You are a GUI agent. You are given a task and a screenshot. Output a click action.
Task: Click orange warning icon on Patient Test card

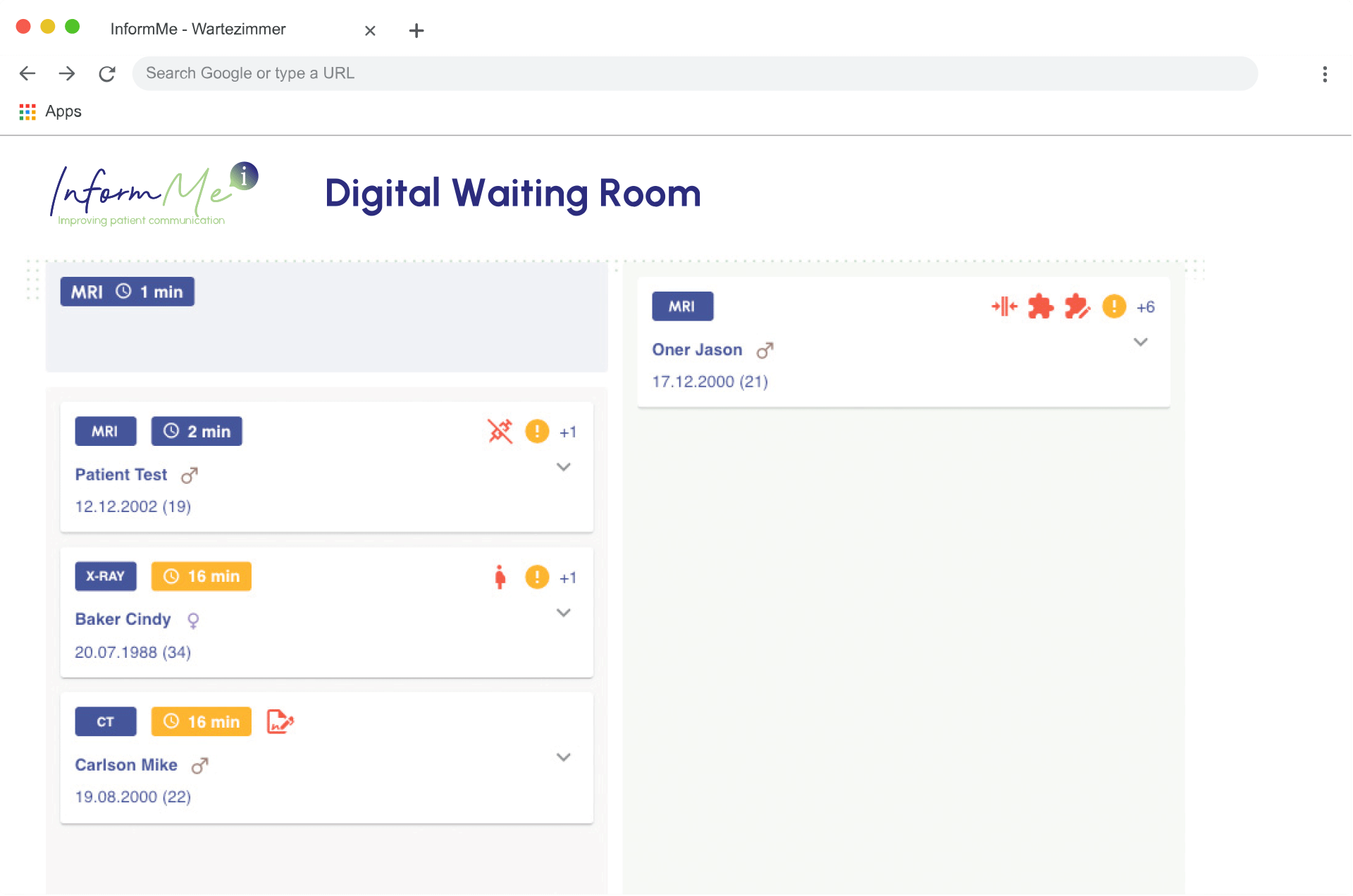(x=537, y=431)
